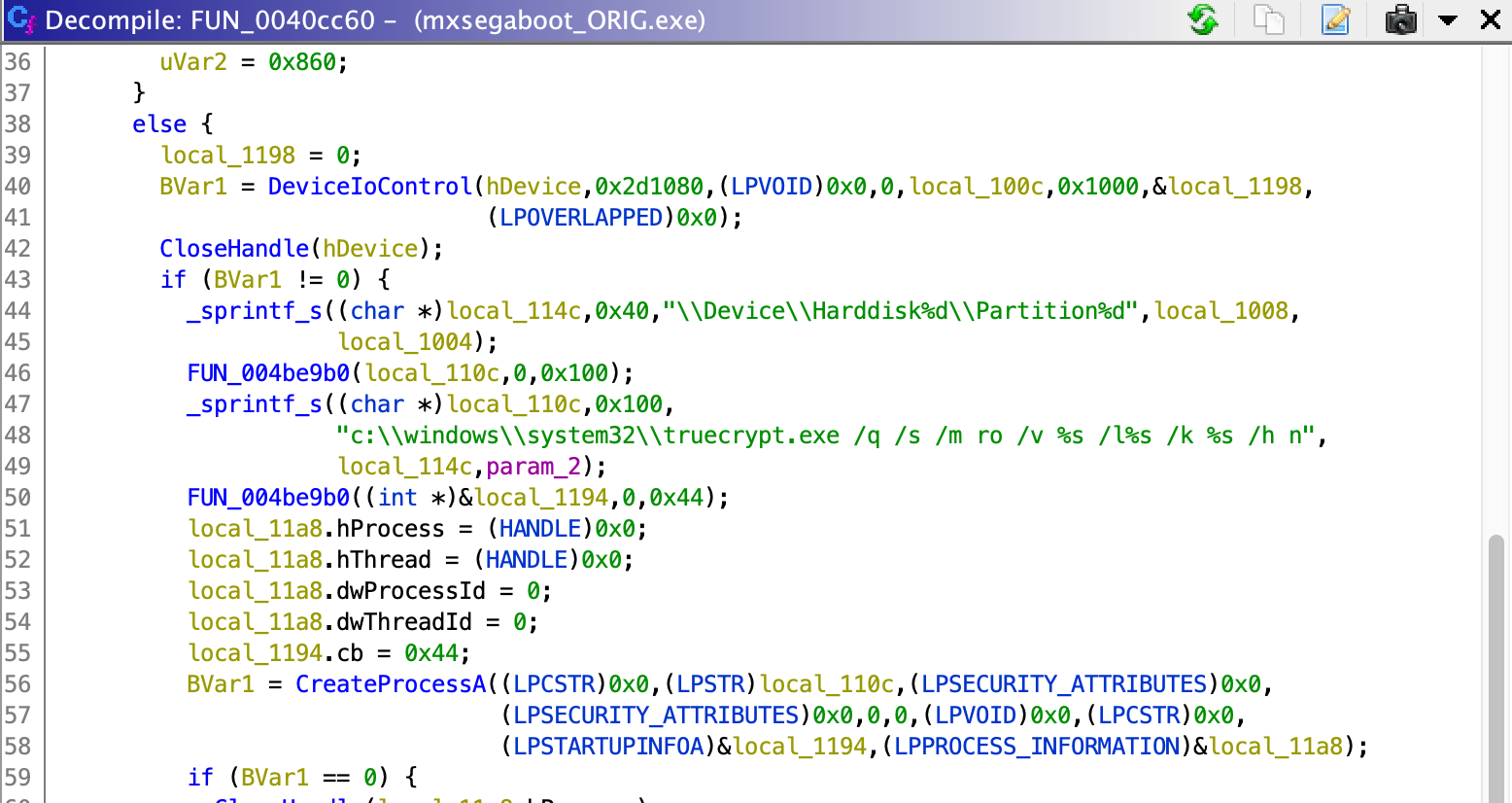1512x803 pixels.
Task: Click the vertical scrollbar thumb
Action: [x=1496, y=667]
